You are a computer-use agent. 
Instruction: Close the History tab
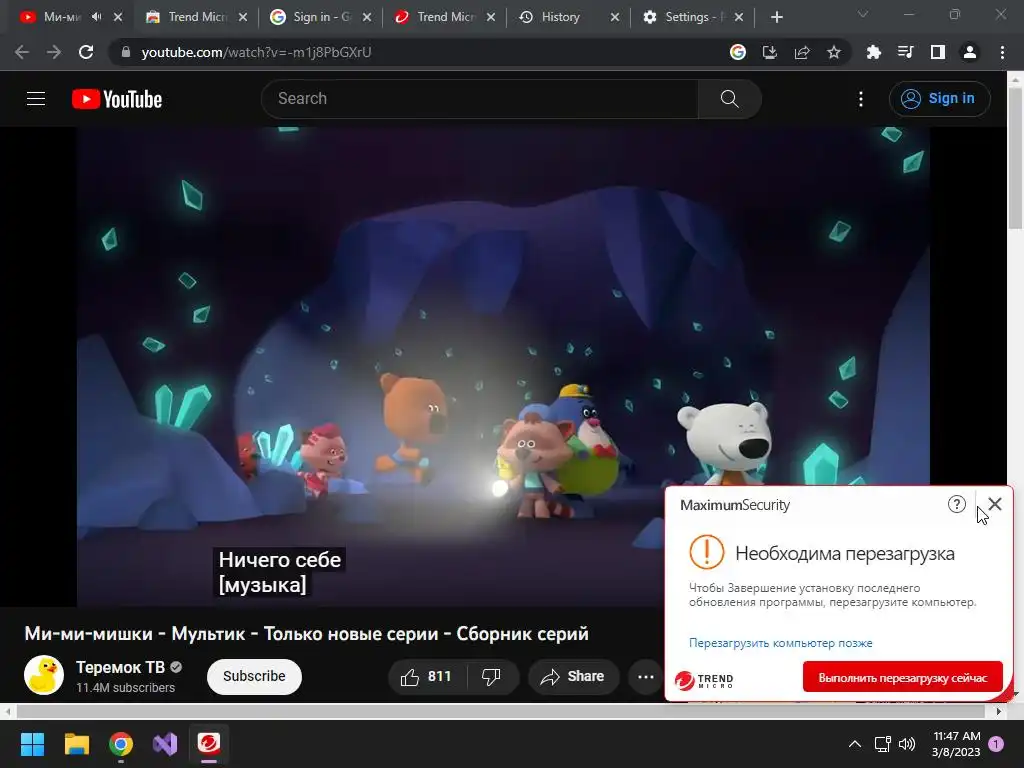pos(615,17)
